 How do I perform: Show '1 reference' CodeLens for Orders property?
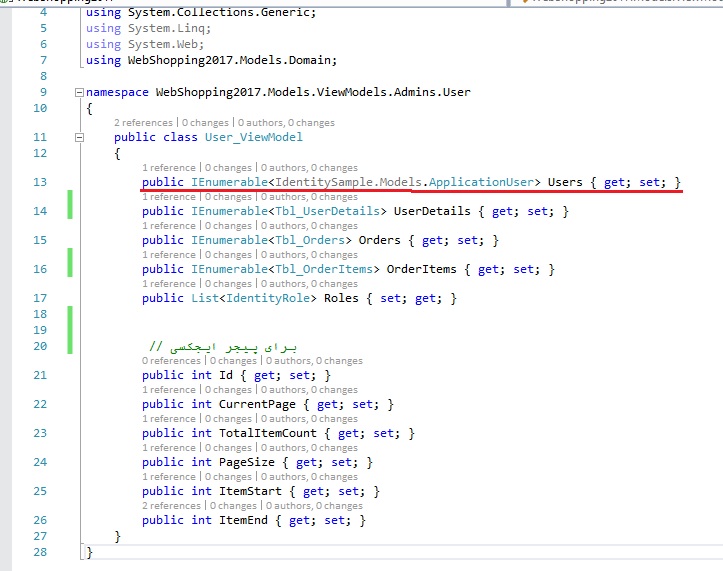[x=169, y=226]
